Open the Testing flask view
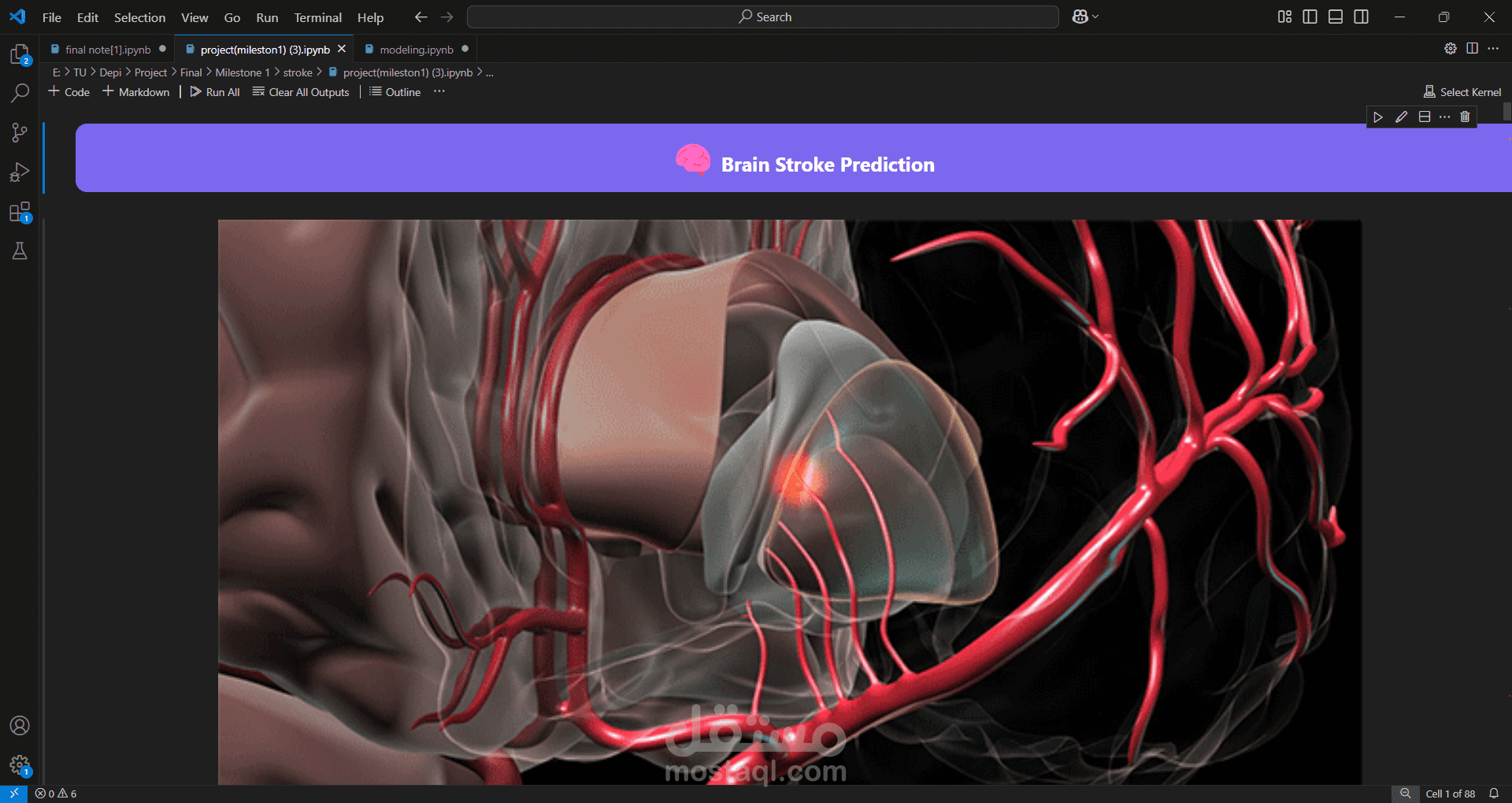 [x=20, y=251]
